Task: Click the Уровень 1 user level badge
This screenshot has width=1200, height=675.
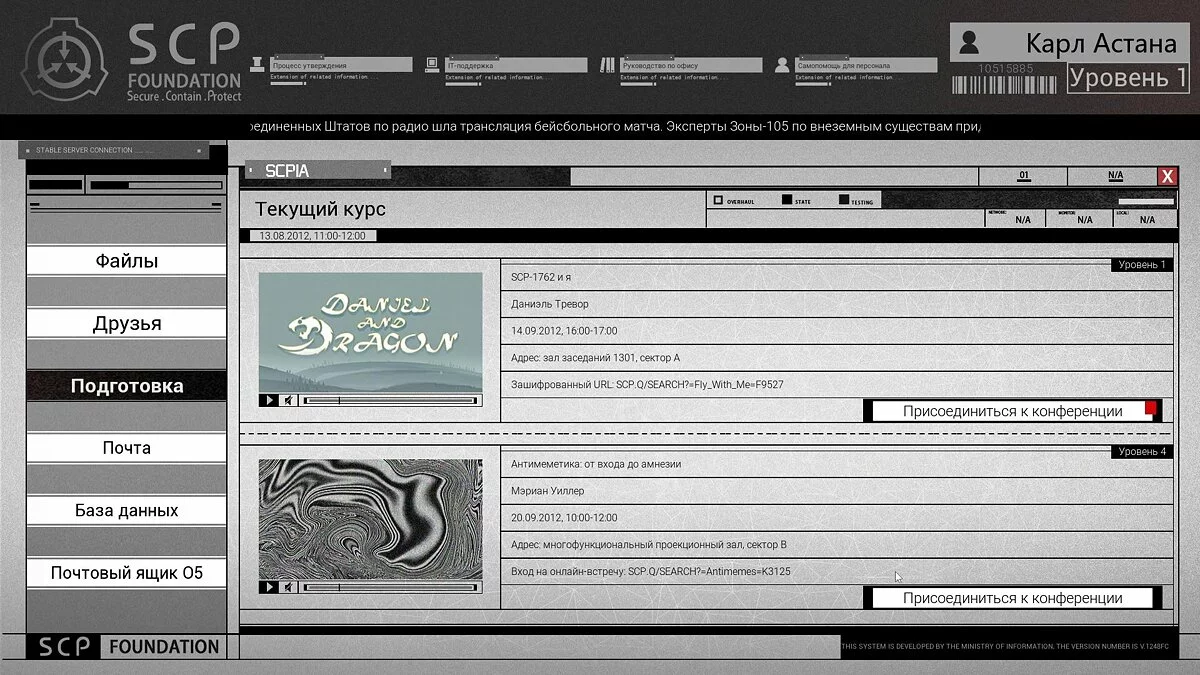Action: pyautogui.click(x=1129, y=78)
